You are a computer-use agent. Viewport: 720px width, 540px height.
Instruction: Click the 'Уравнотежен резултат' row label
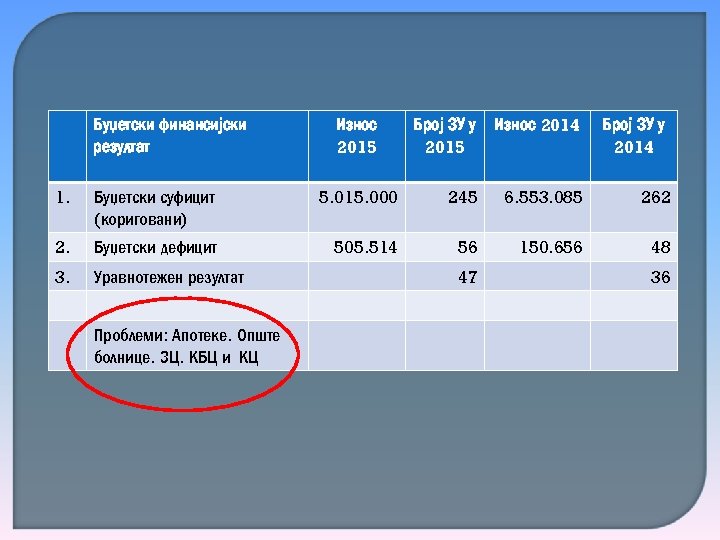[169, 277]
